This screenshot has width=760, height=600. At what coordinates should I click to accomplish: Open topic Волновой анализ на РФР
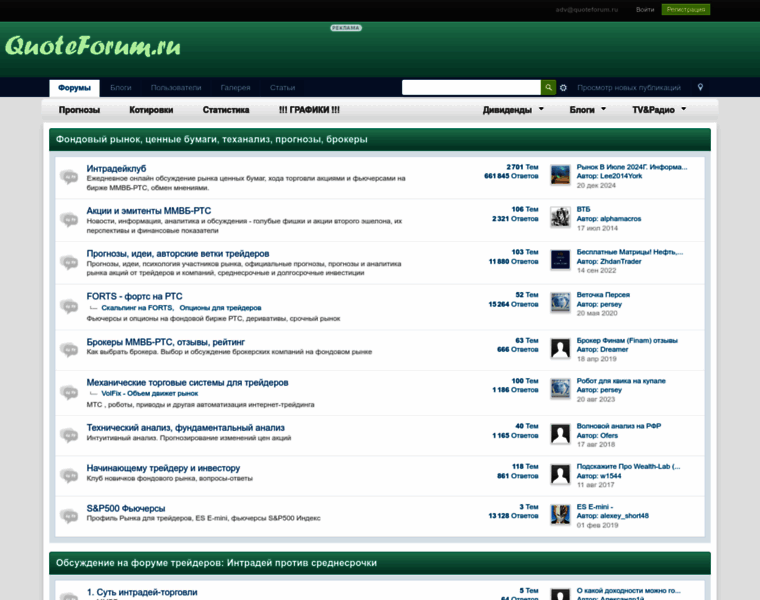(x=619, y=426)
